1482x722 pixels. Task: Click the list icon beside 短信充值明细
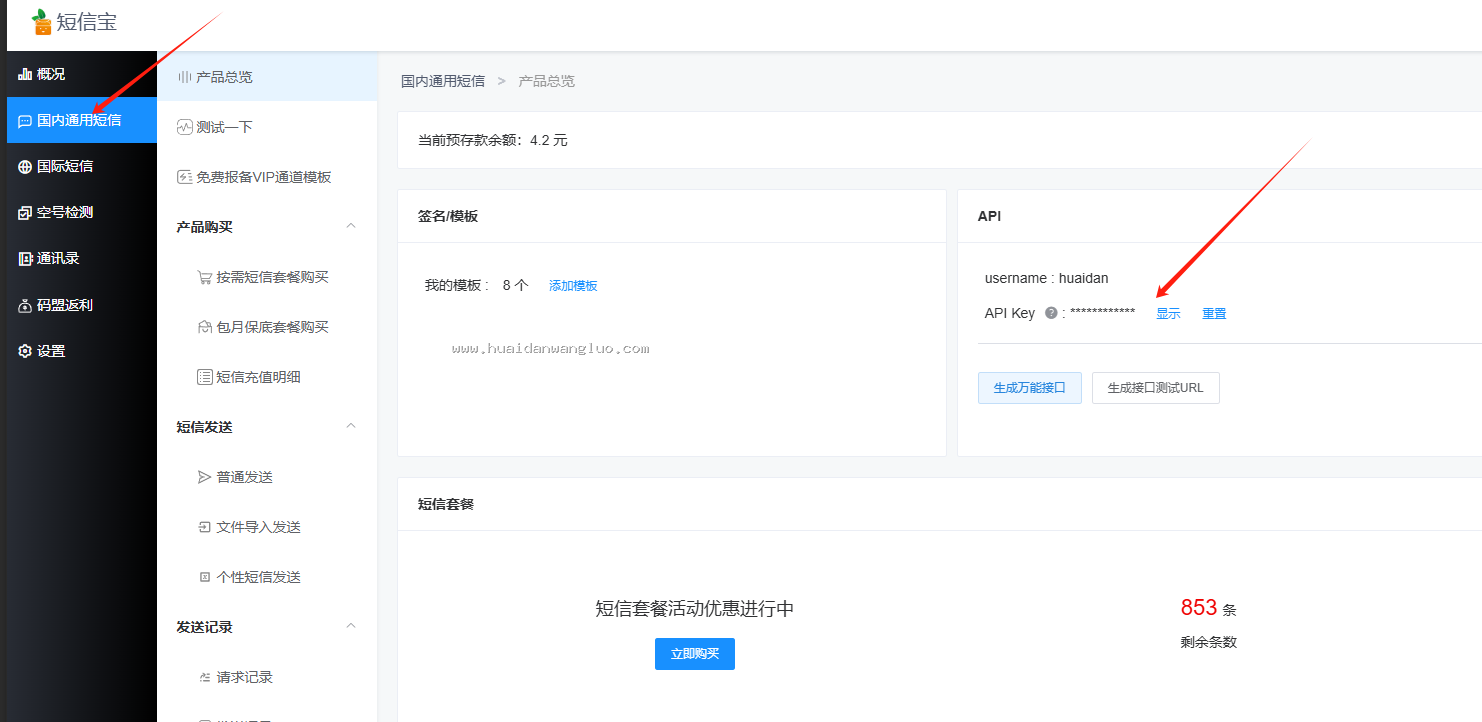[204, 377]
